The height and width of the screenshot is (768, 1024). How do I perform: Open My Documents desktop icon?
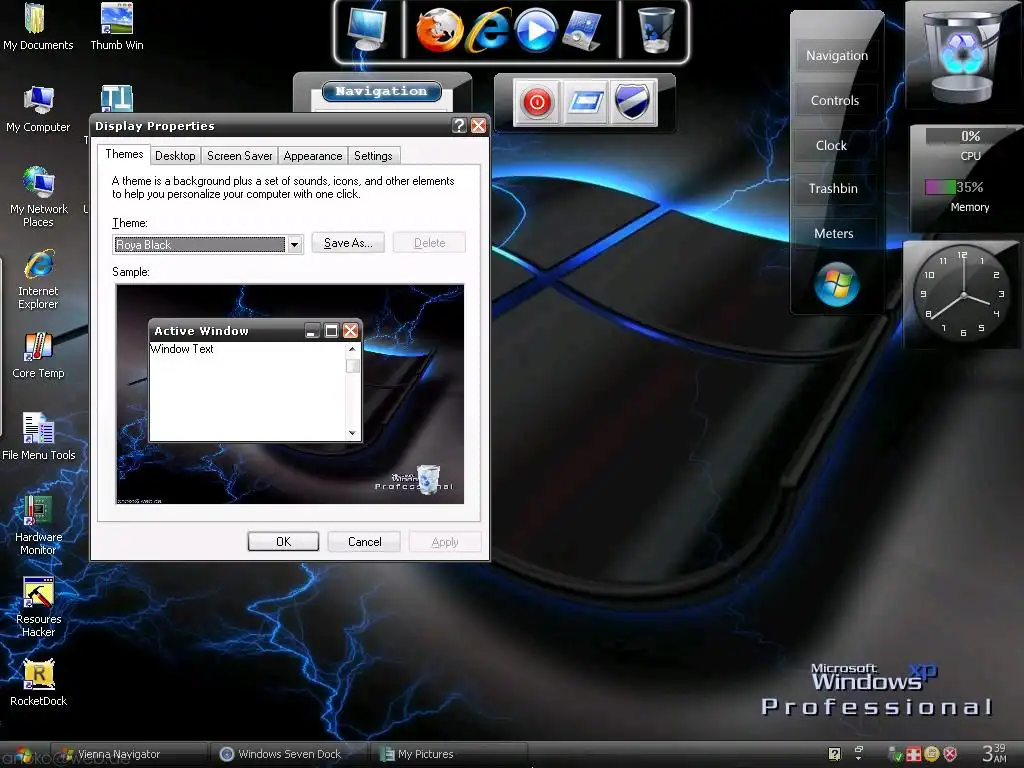37,27
